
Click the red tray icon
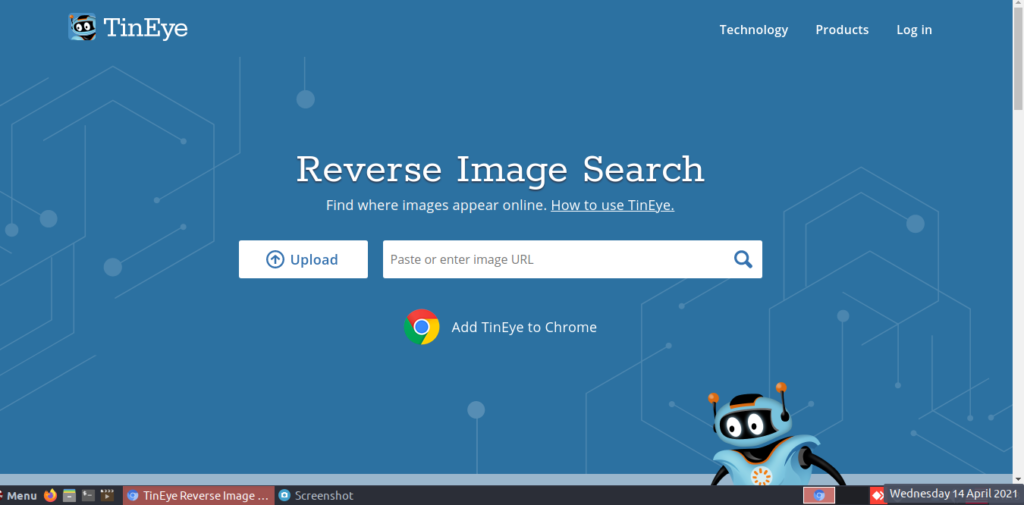coord(877,495)
